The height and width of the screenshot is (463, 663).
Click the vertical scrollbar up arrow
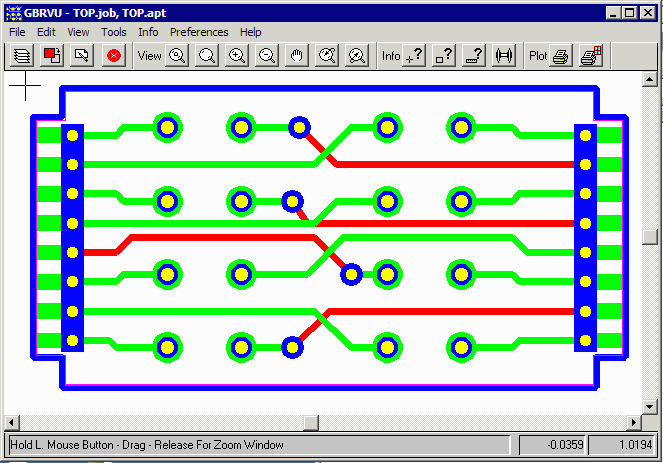click(649, 79)
